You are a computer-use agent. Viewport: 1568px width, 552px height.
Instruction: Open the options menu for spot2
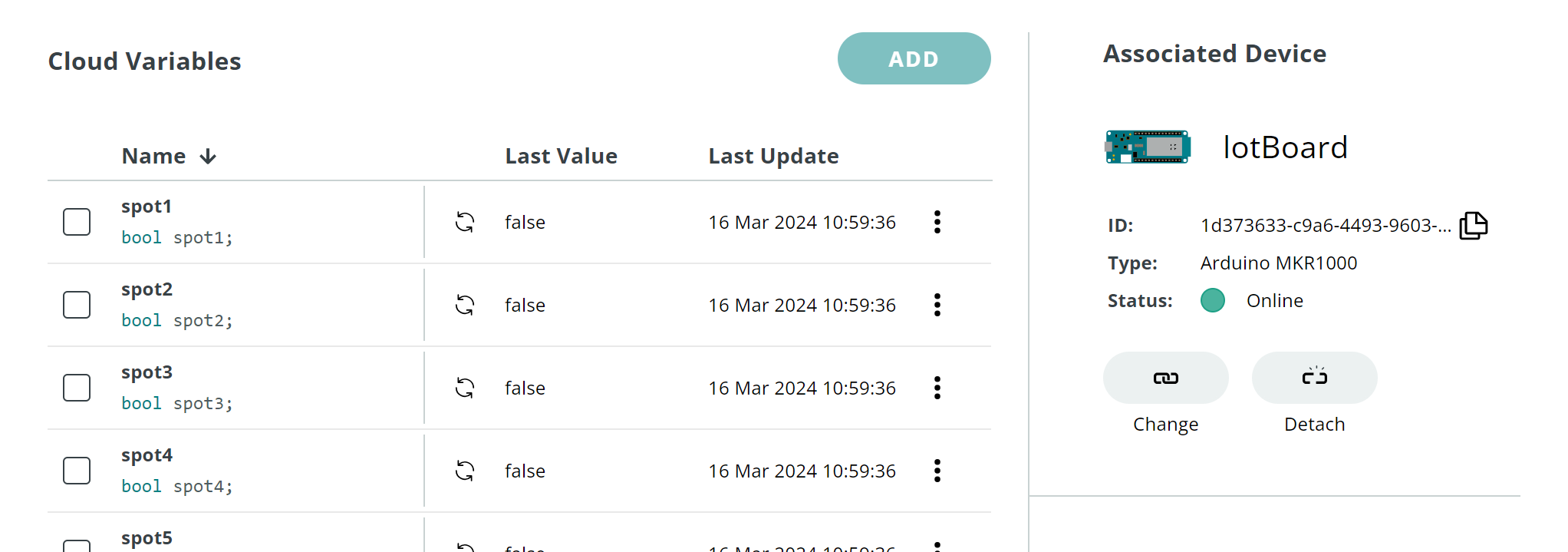(937, 305)
